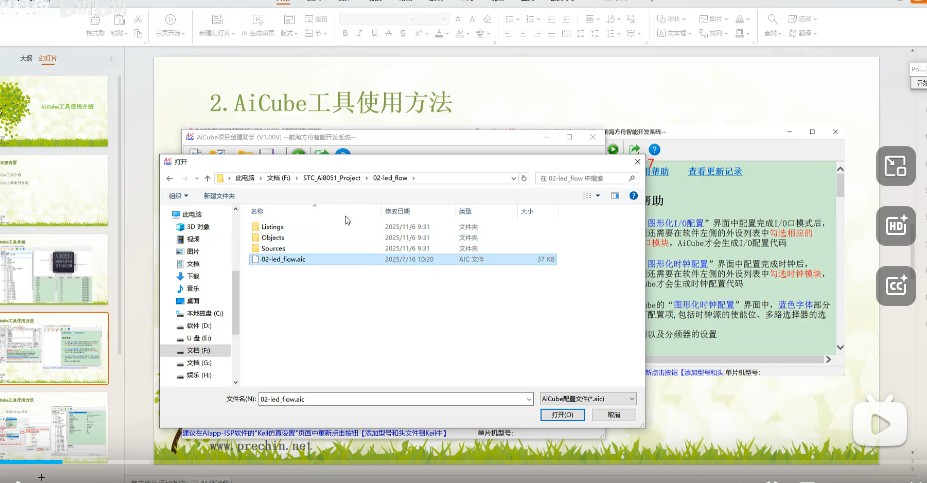Click the export arrow icon in AiCube window
The width and height of the screenshot is (927, 483).
pyautogui.click(x=634, y=150)
